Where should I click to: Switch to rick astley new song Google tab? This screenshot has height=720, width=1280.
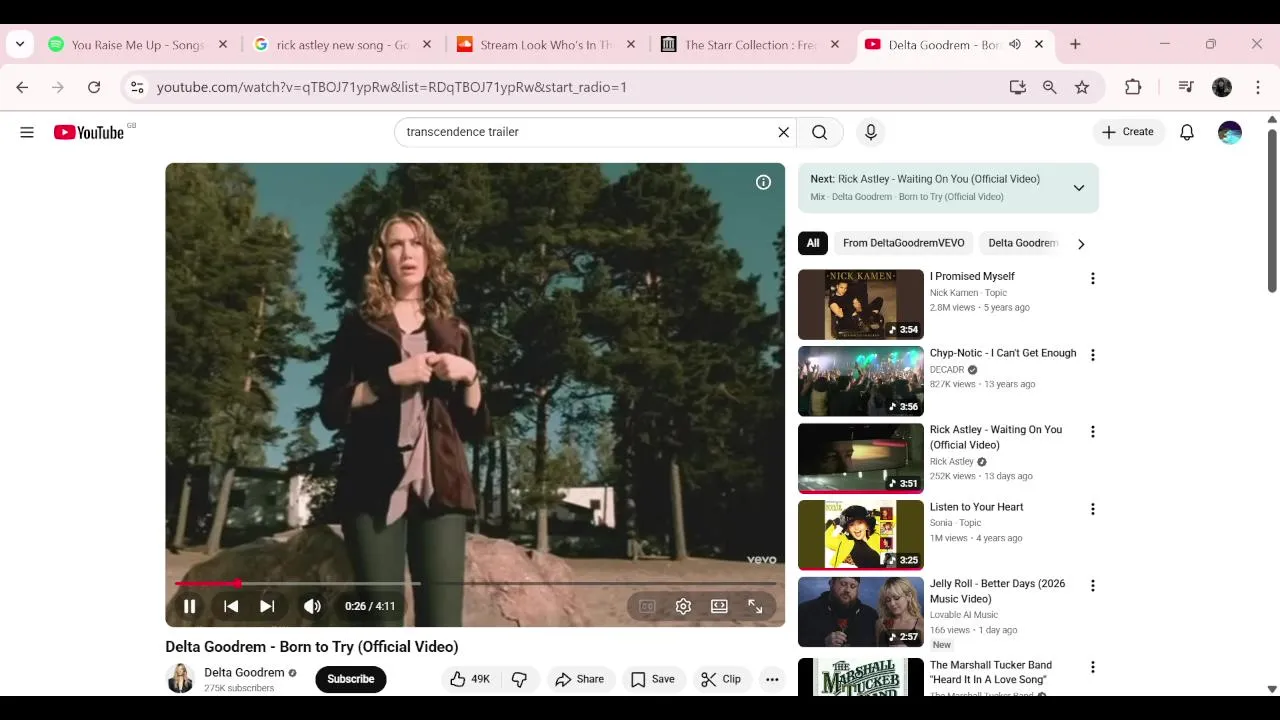point(342,45)
